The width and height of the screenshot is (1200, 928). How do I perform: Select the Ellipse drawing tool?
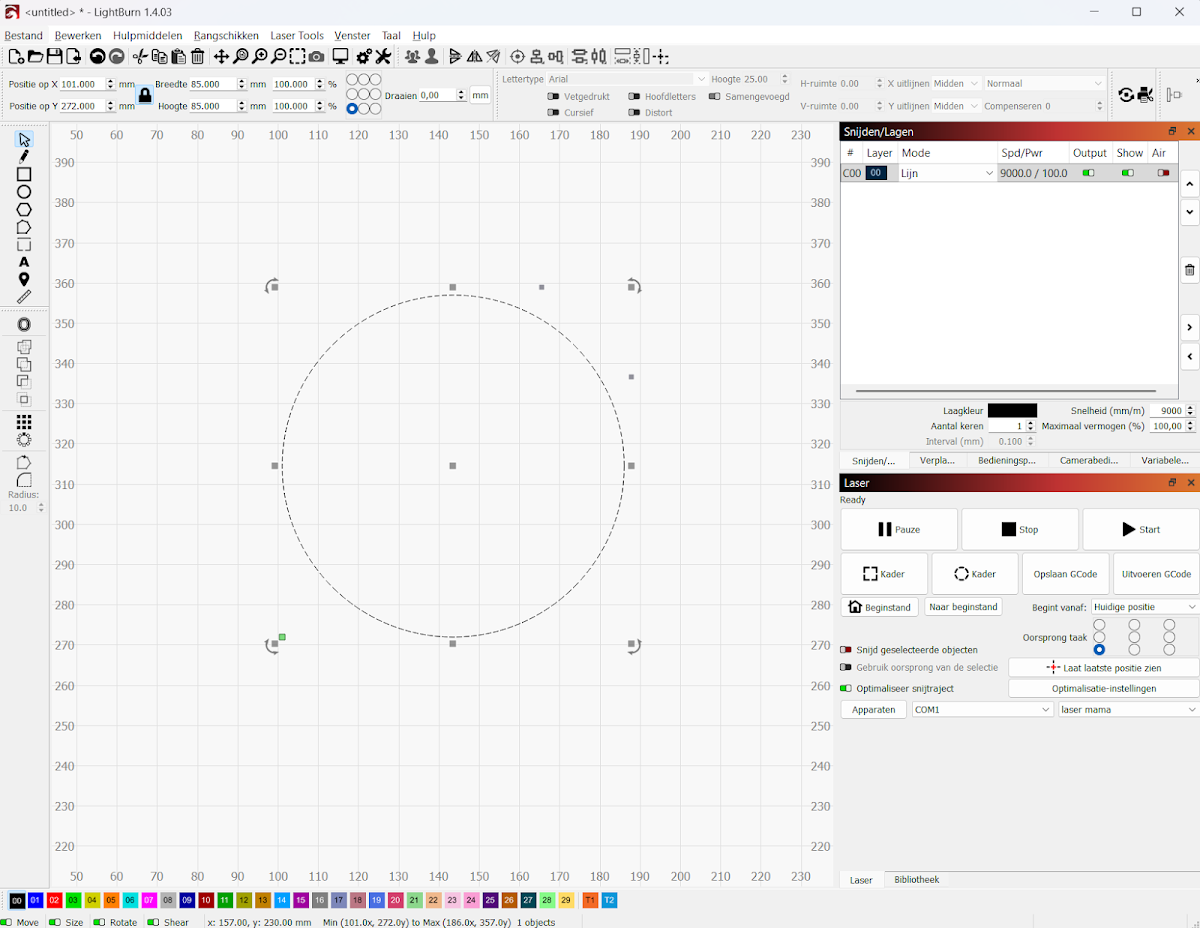coord(24,192)
